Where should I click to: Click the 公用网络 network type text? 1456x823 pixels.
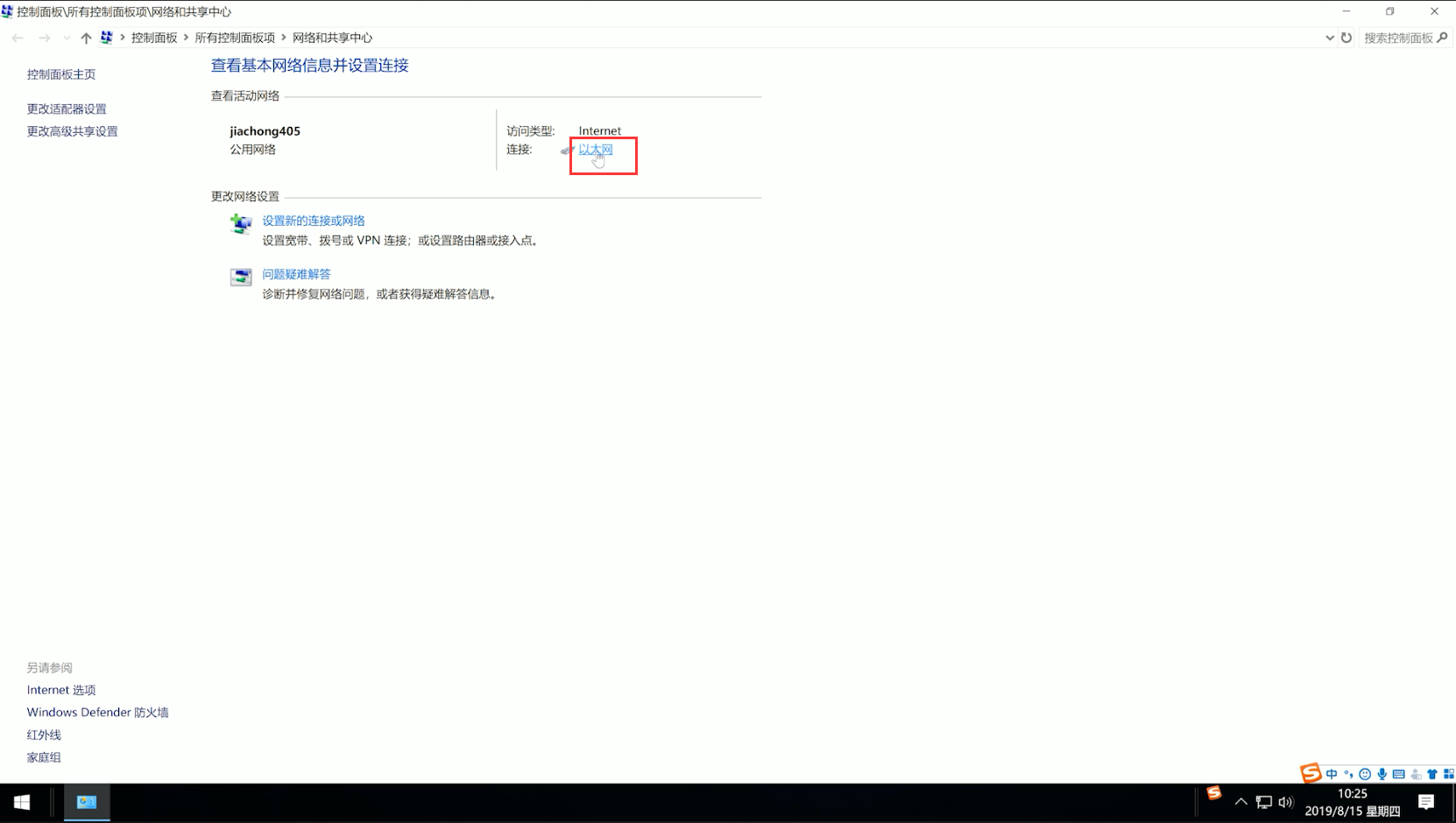[x=252, y=150]
